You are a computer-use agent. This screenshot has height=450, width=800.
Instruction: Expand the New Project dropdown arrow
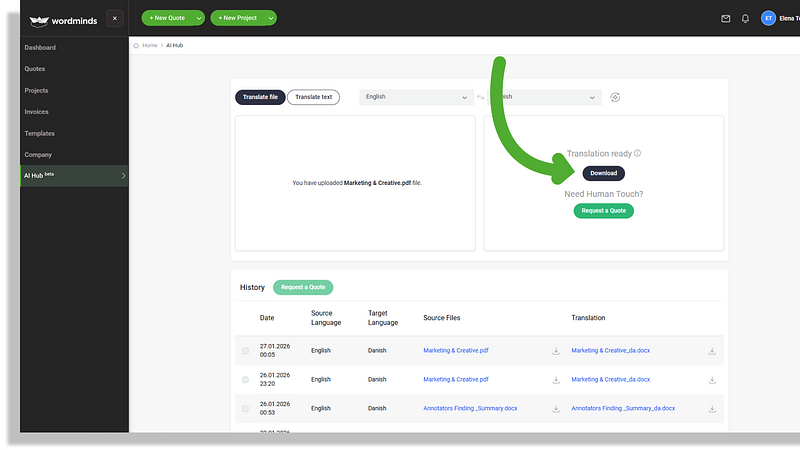[x=270, y=18]
